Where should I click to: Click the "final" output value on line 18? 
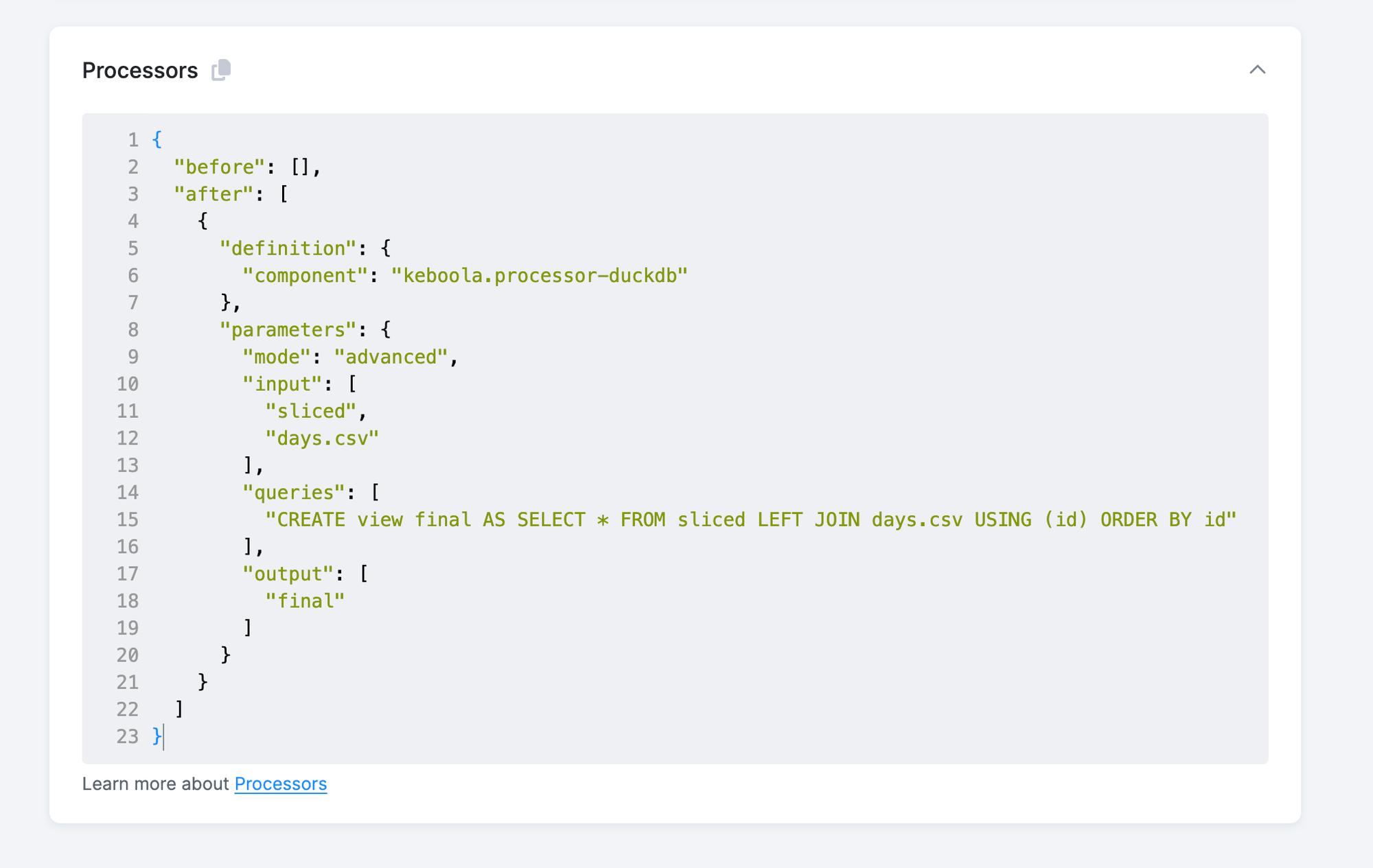point(305,600)
